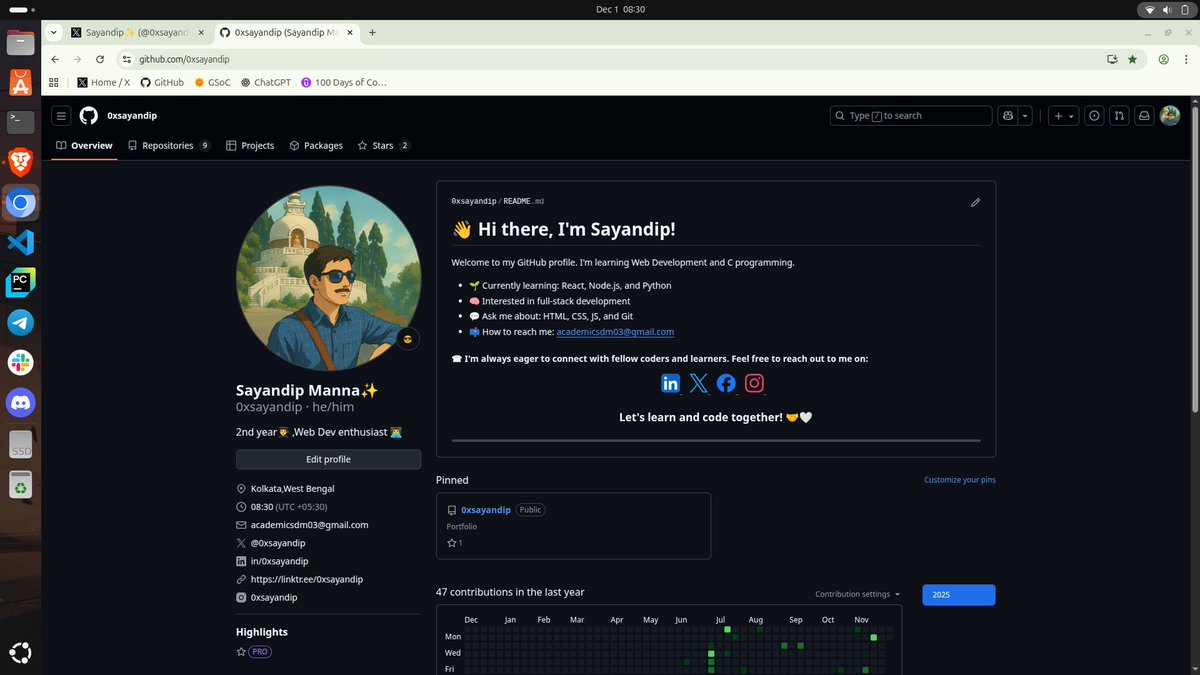The width and height of the screenshot is (1200, 675).
Task: Open the Pull Requests icon in header
Action: point(1118,115)
